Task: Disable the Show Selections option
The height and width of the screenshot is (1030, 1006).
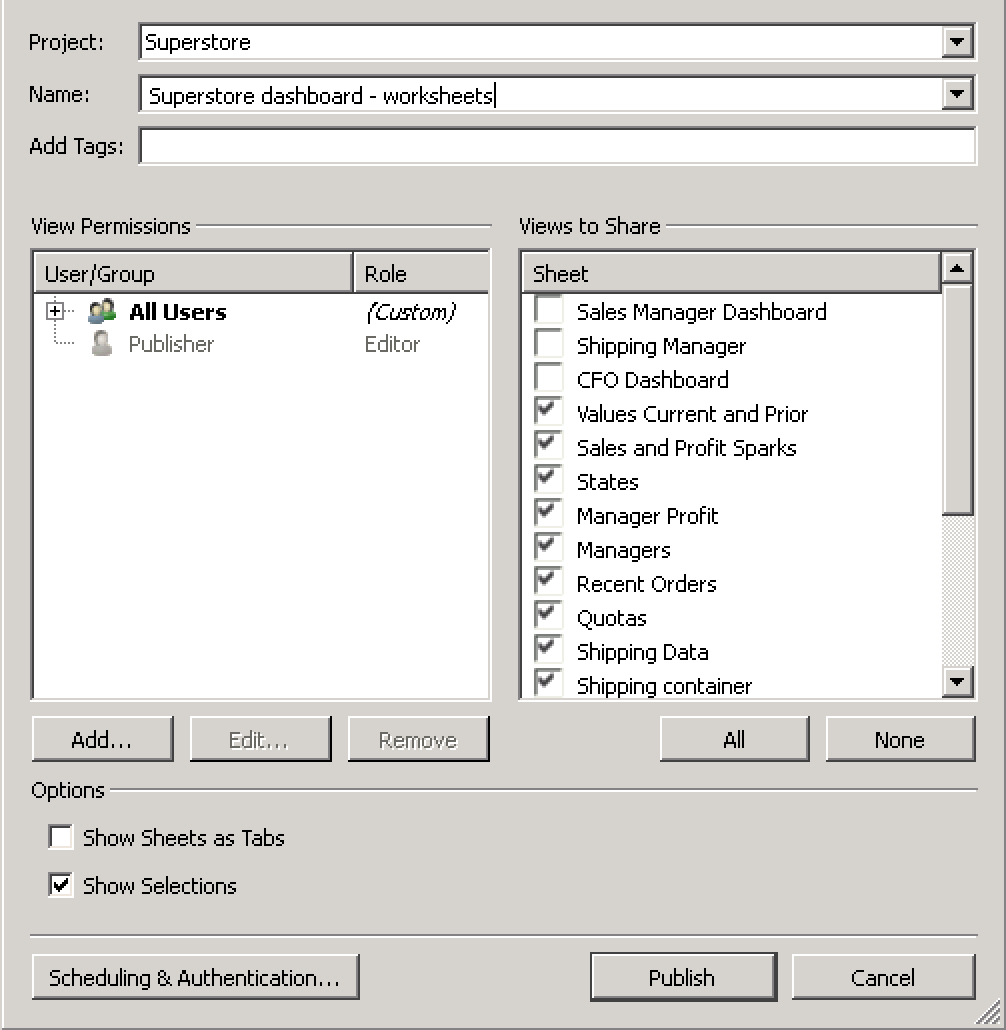Action: (60, 885)
